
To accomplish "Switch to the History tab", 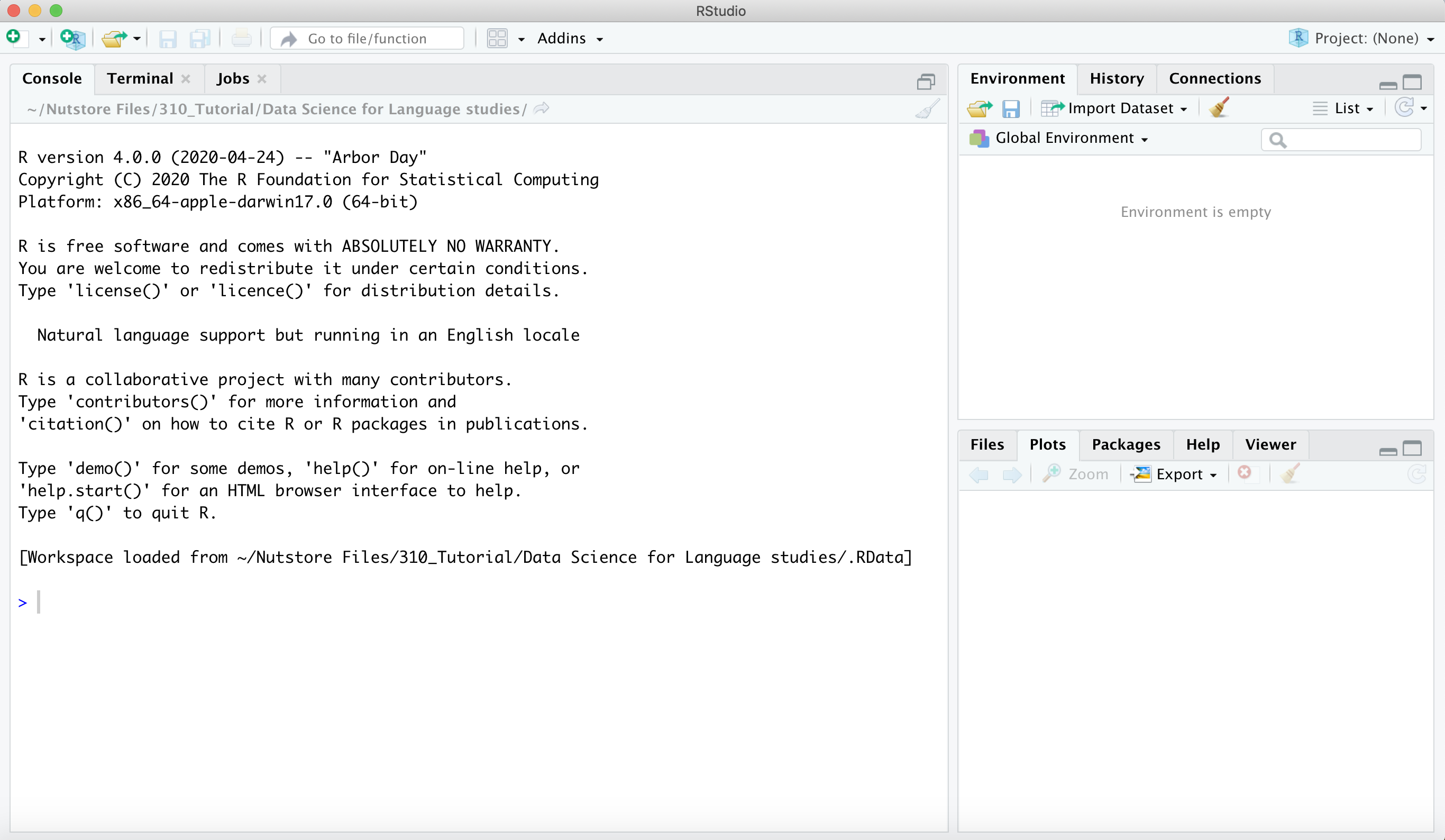I will coord(1117,79).
